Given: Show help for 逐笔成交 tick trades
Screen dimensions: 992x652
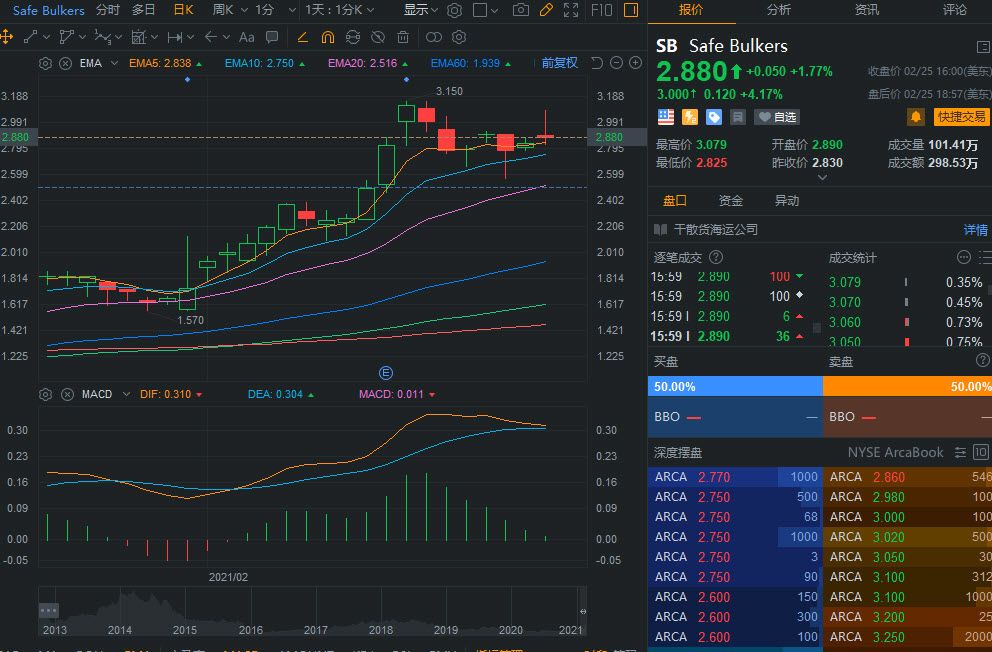Looking at the screenshot, I should [x=716, y=257].
